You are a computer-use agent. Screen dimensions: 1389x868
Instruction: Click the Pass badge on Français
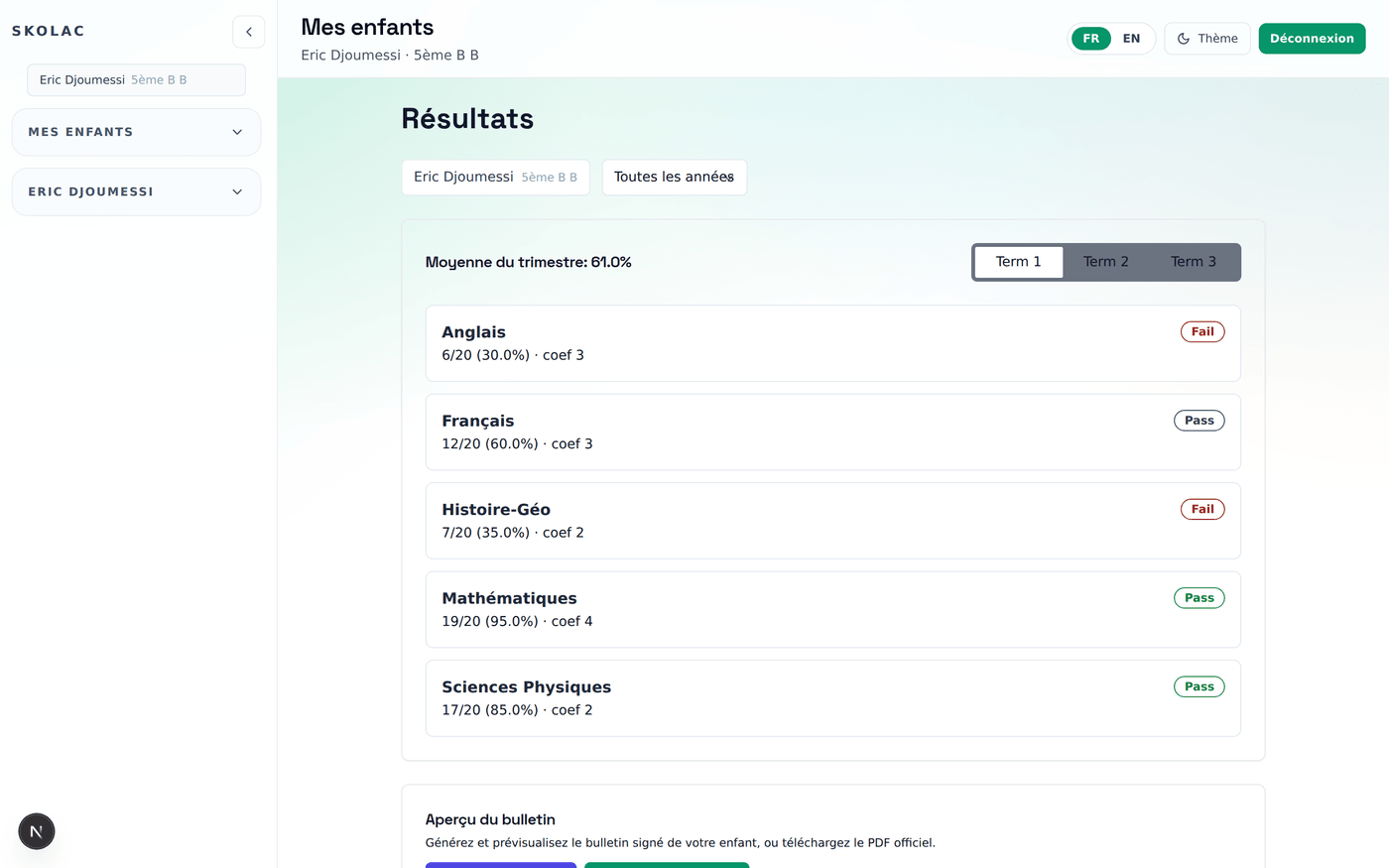click(x=1200, y=421)
